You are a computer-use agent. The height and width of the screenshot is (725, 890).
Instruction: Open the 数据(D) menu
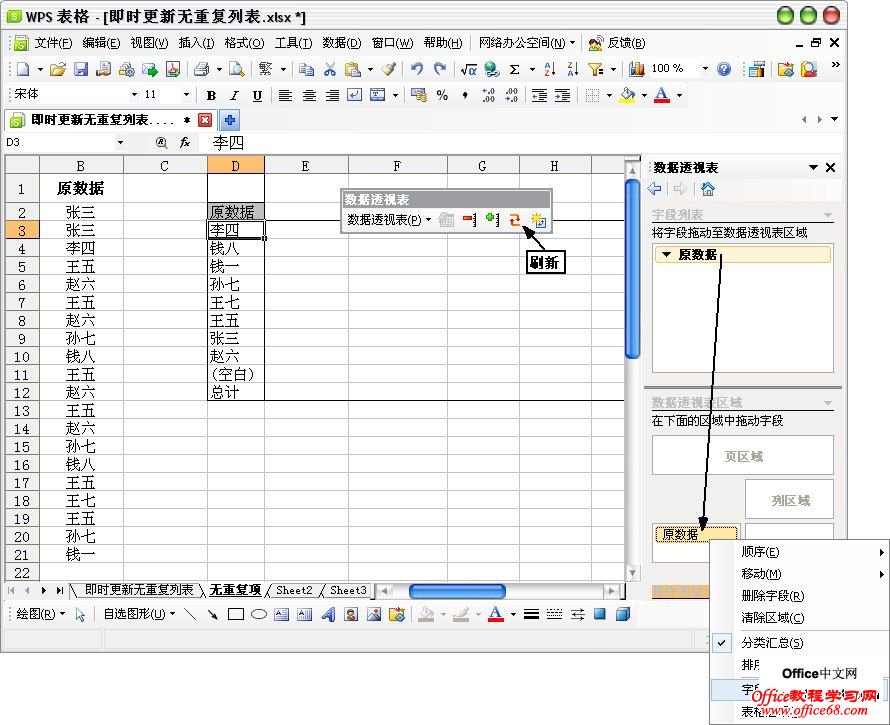(342, 43)
